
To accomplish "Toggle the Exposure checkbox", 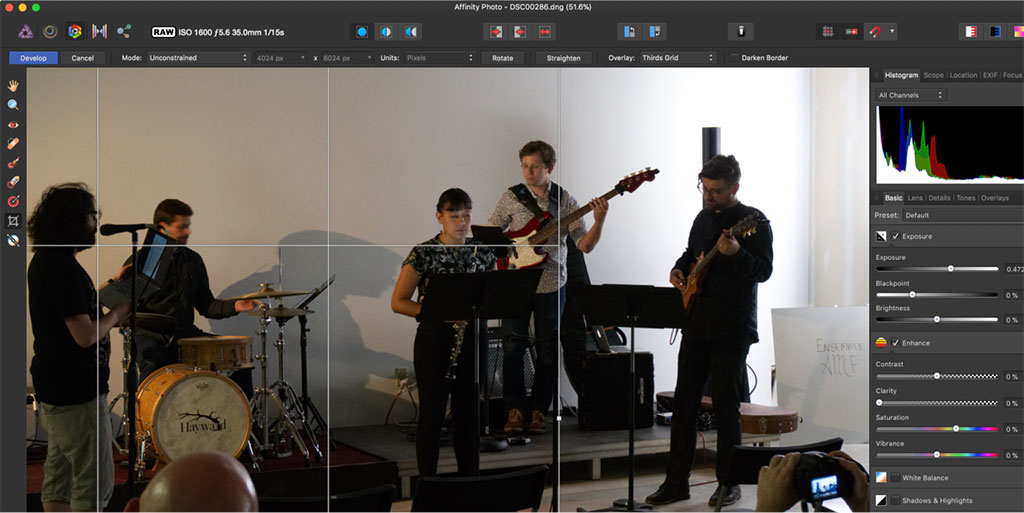I will pyautogui.click(x=896, y=236).
